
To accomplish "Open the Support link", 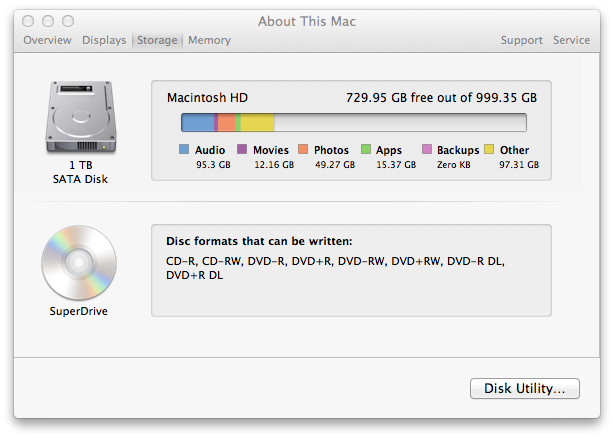I will click(521, 40).
